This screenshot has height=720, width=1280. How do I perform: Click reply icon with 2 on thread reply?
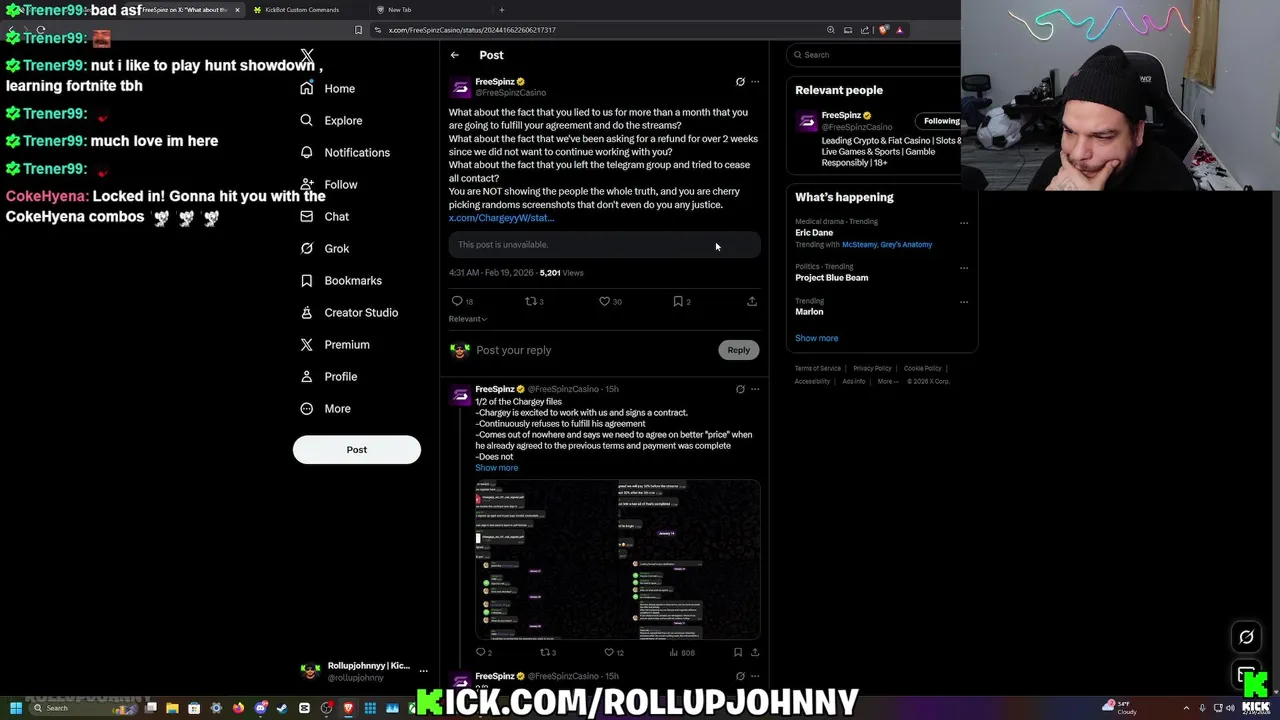click(481, 653)
